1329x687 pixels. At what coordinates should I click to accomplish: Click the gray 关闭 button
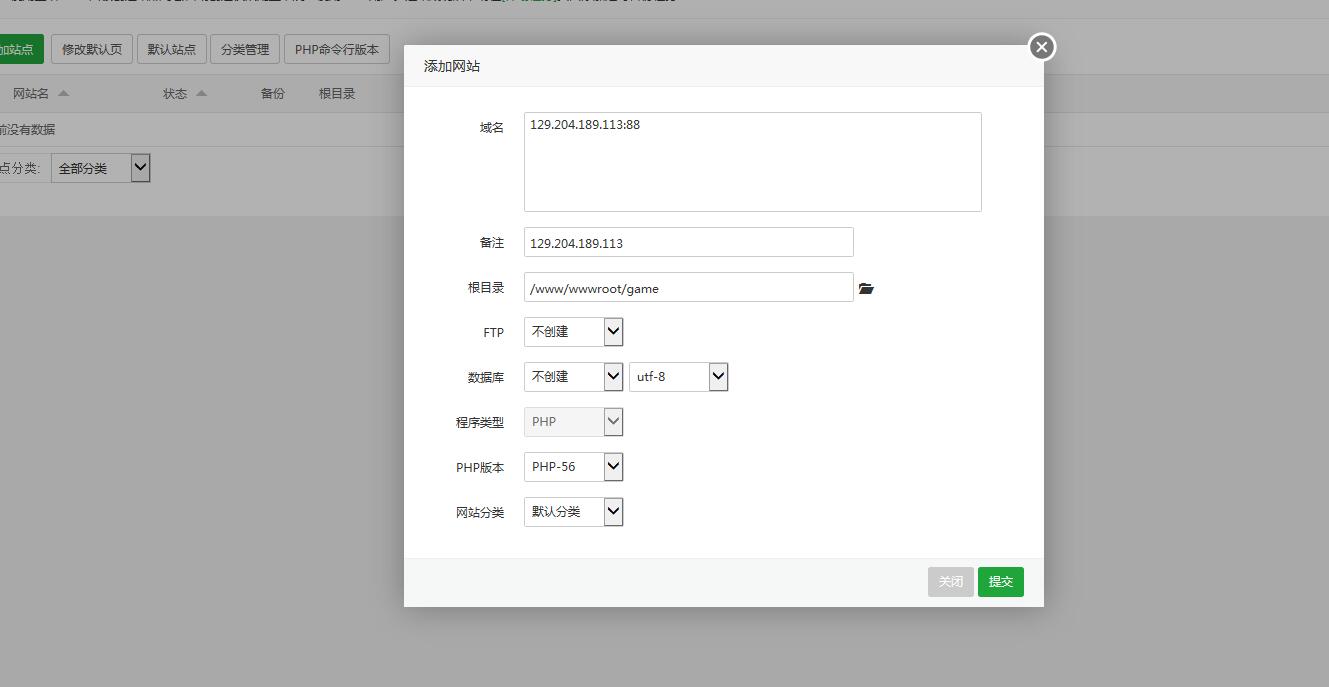point(950,582)
